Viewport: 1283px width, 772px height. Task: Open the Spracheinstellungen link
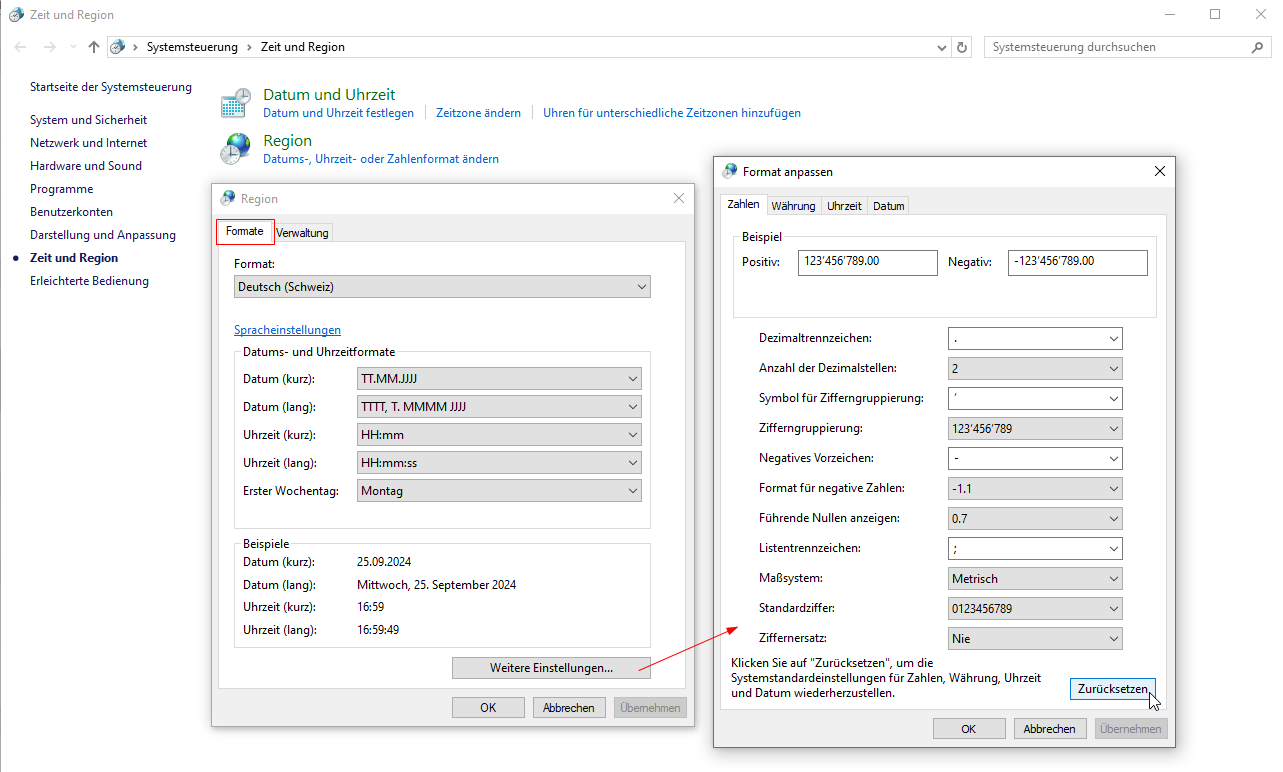(287, 330)
